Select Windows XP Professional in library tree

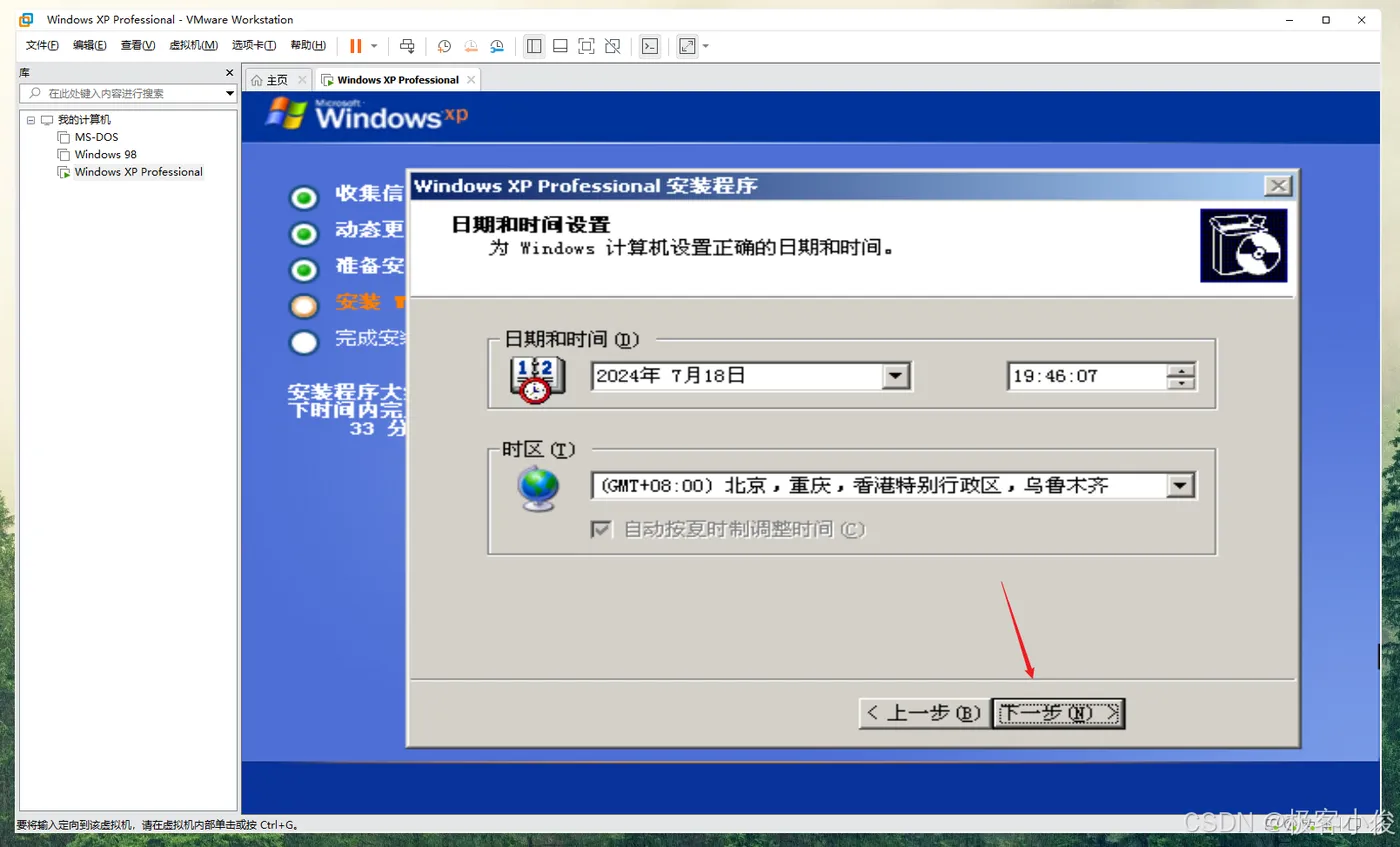[x=138, y=172]
